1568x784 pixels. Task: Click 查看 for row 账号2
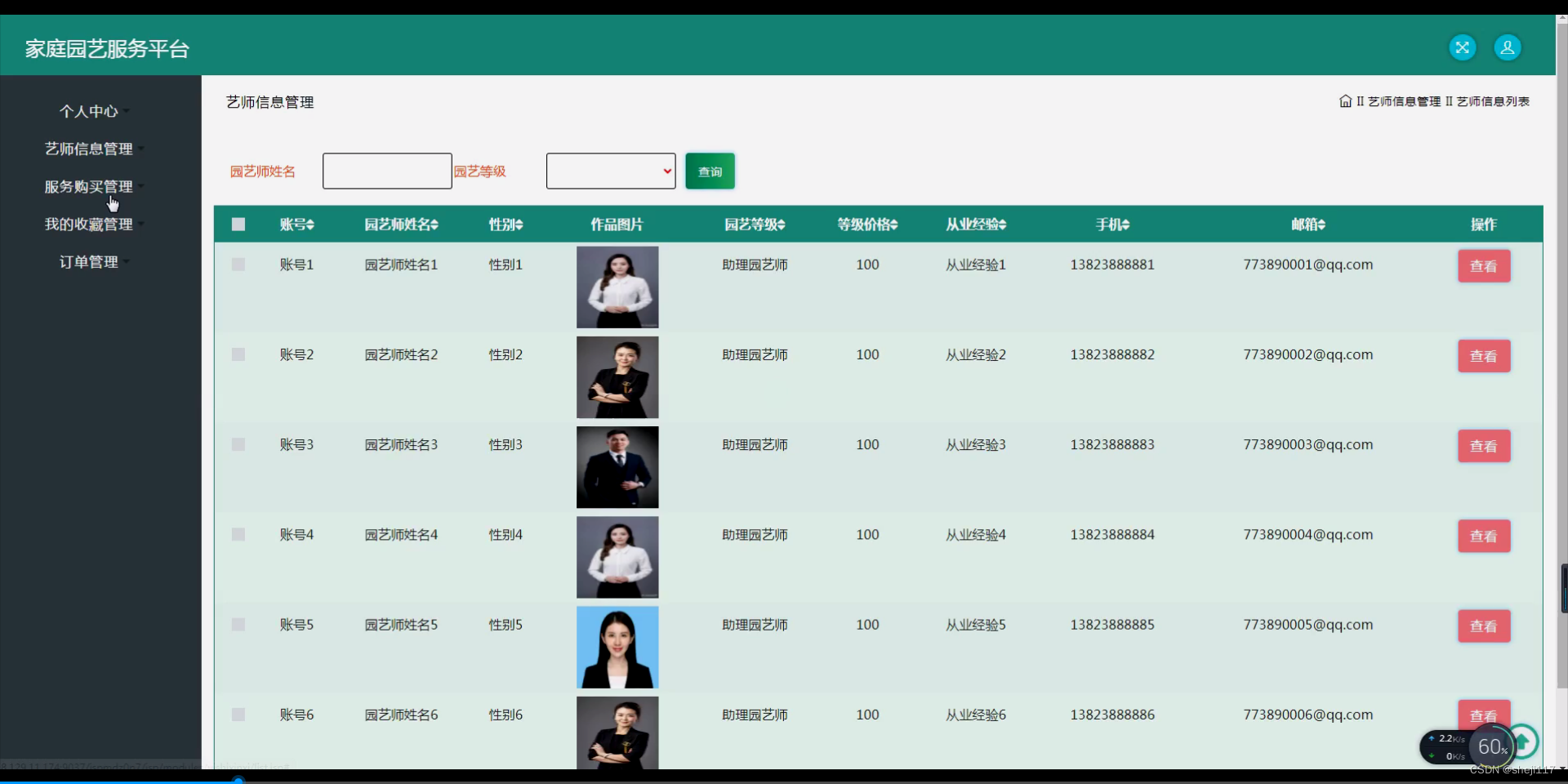(1484, 355)
